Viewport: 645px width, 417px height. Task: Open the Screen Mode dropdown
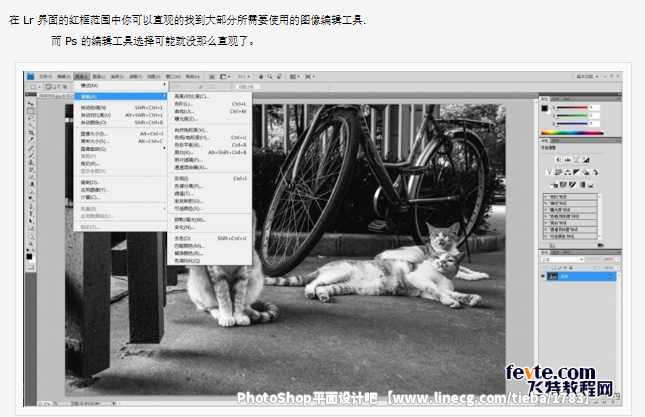click(x=309, y=76)
